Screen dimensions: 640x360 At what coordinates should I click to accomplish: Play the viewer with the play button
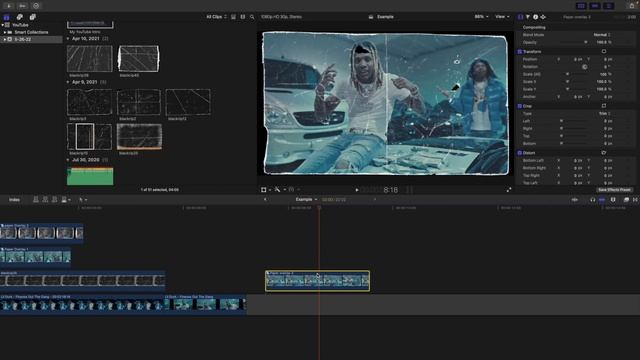(357, 190)
